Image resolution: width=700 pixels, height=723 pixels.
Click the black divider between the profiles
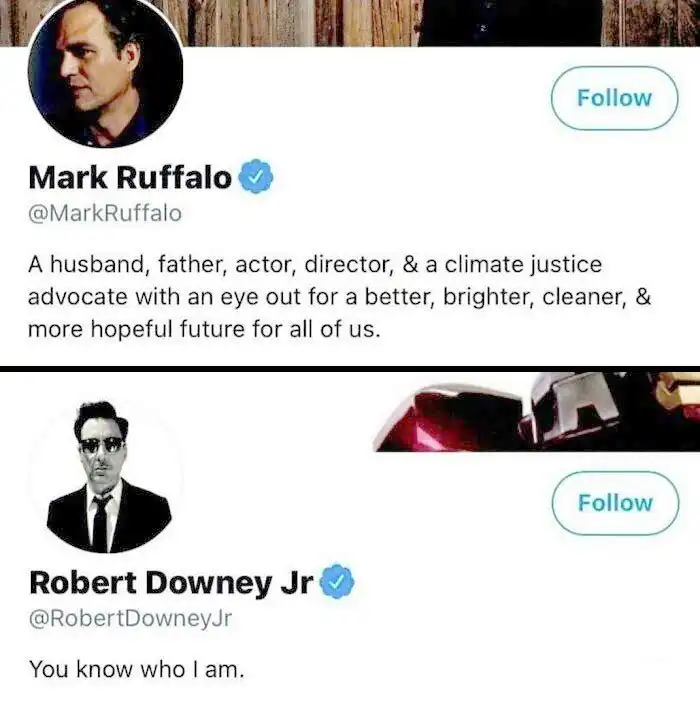click(x=350, y=369)
